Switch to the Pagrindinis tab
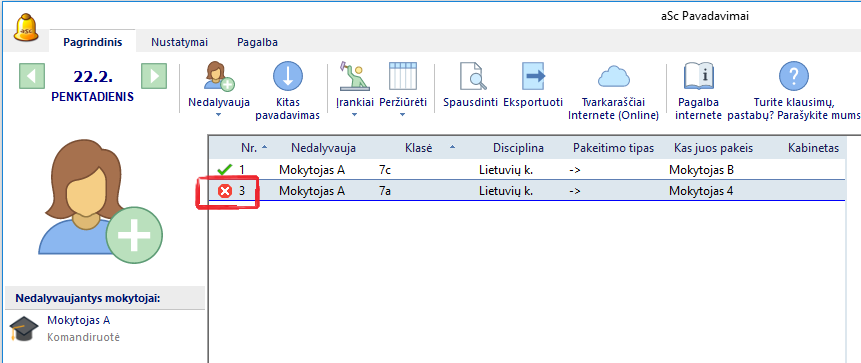The image size is (861, 363). [92, 42]
